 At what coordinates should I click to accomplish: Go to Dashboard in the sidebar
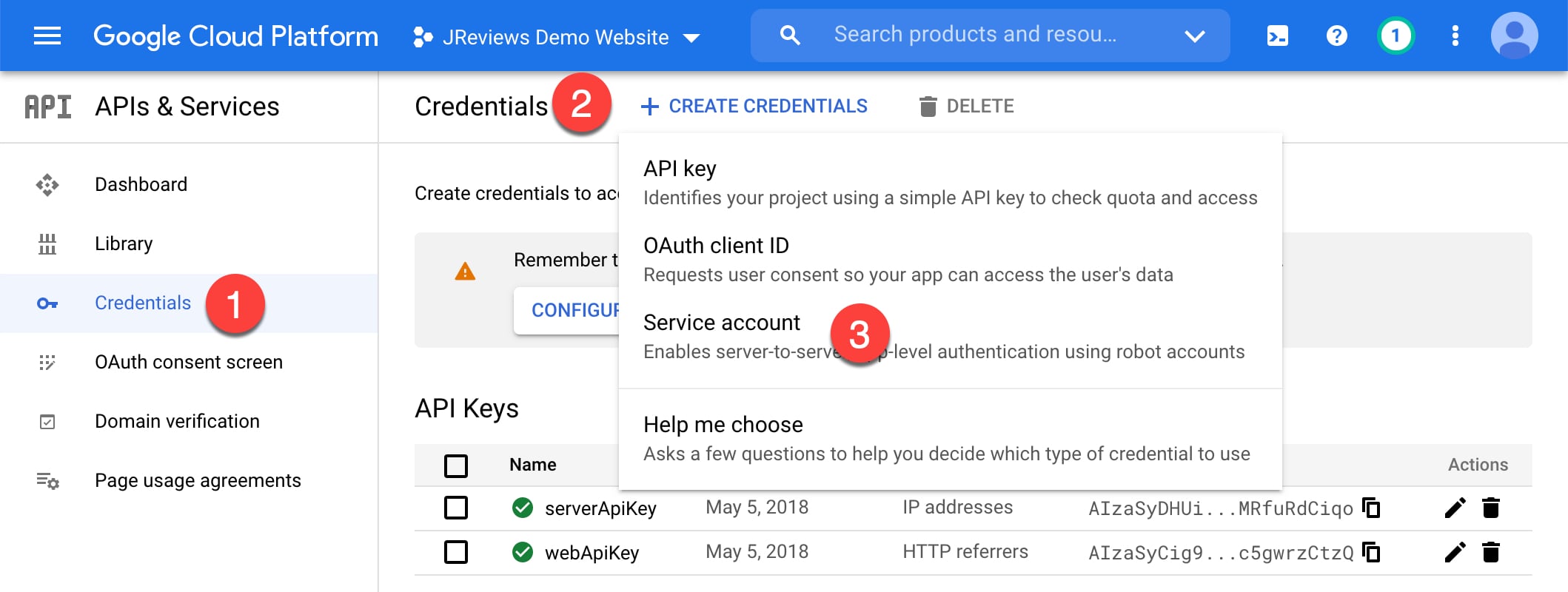pyautogui.click(x=189, y=184)
